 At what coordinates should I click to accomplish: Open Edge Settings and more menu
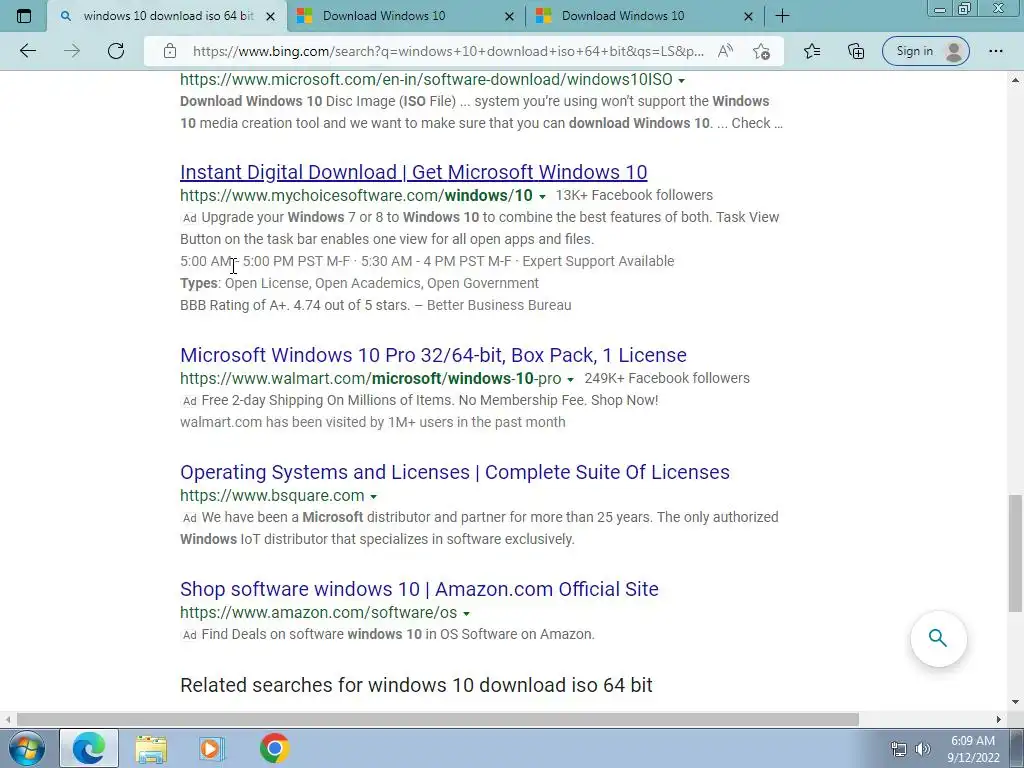pyautogui.click(x=995, y=51)
